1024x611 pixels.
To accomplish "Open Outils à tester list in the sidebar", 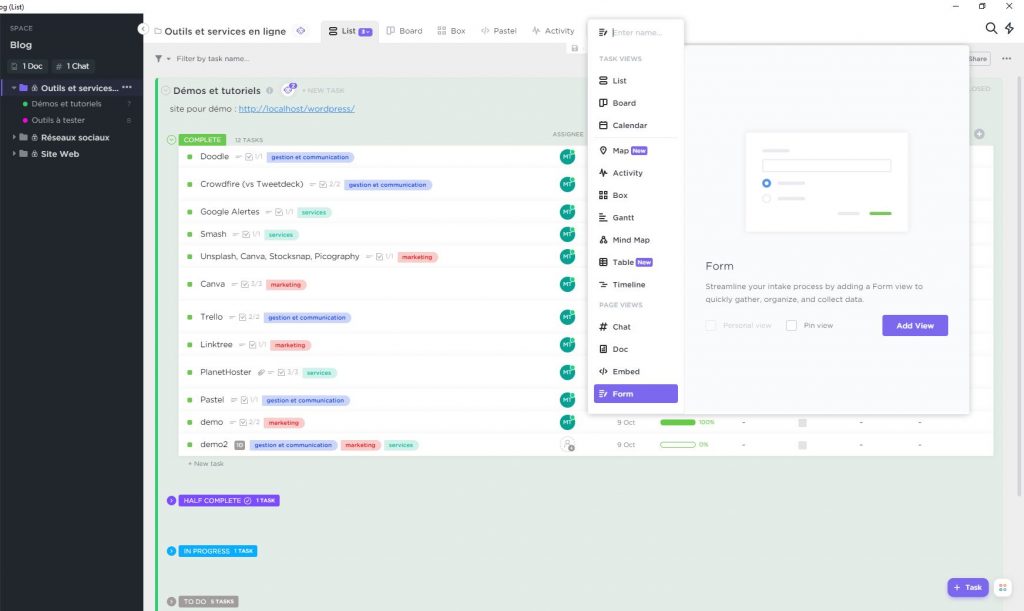I will pos(58,120).
